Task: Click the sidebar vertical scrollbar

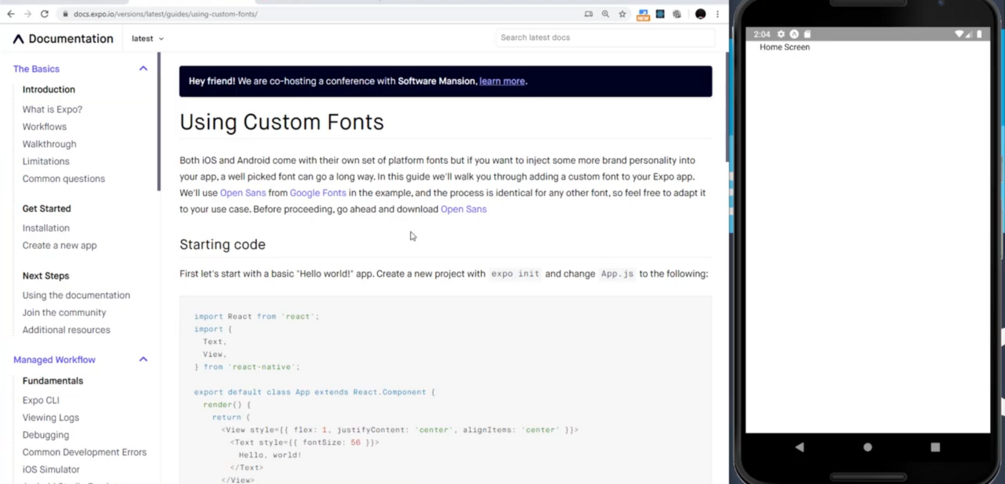Action: pos(159,122)
